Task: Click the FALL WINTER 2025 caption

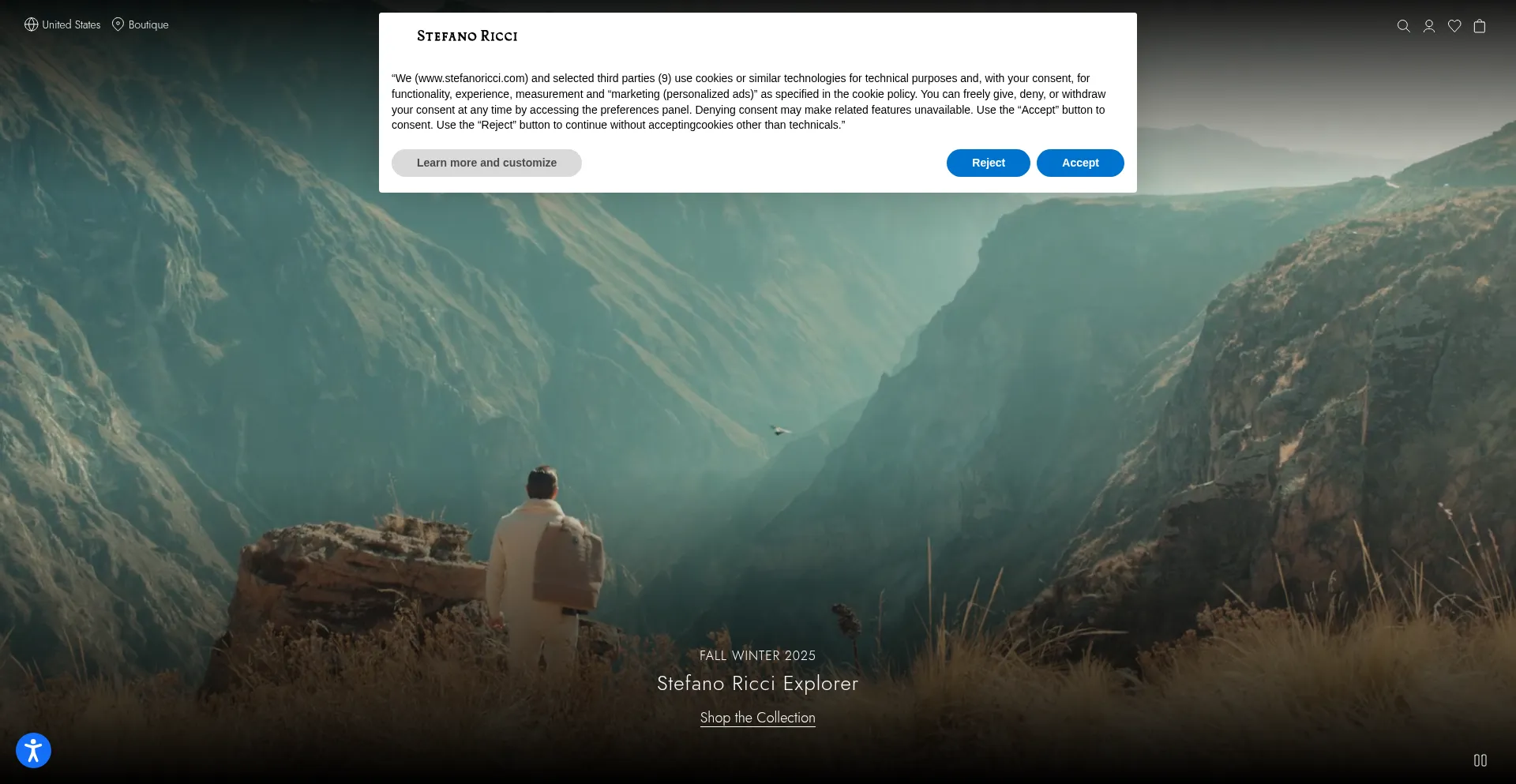Action: [x=757, y=655]
